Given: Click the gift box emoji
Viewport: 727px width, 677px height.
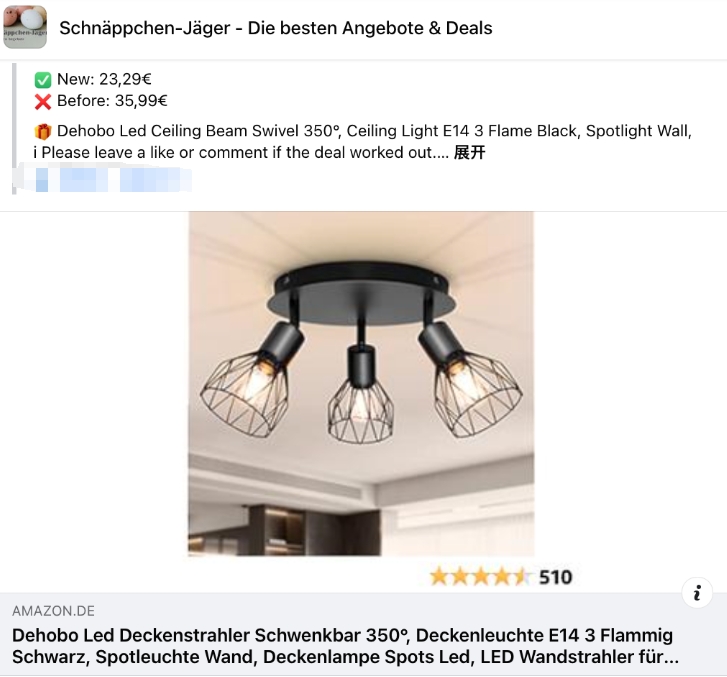Looking at the screenshot, I should coord(43,132).
